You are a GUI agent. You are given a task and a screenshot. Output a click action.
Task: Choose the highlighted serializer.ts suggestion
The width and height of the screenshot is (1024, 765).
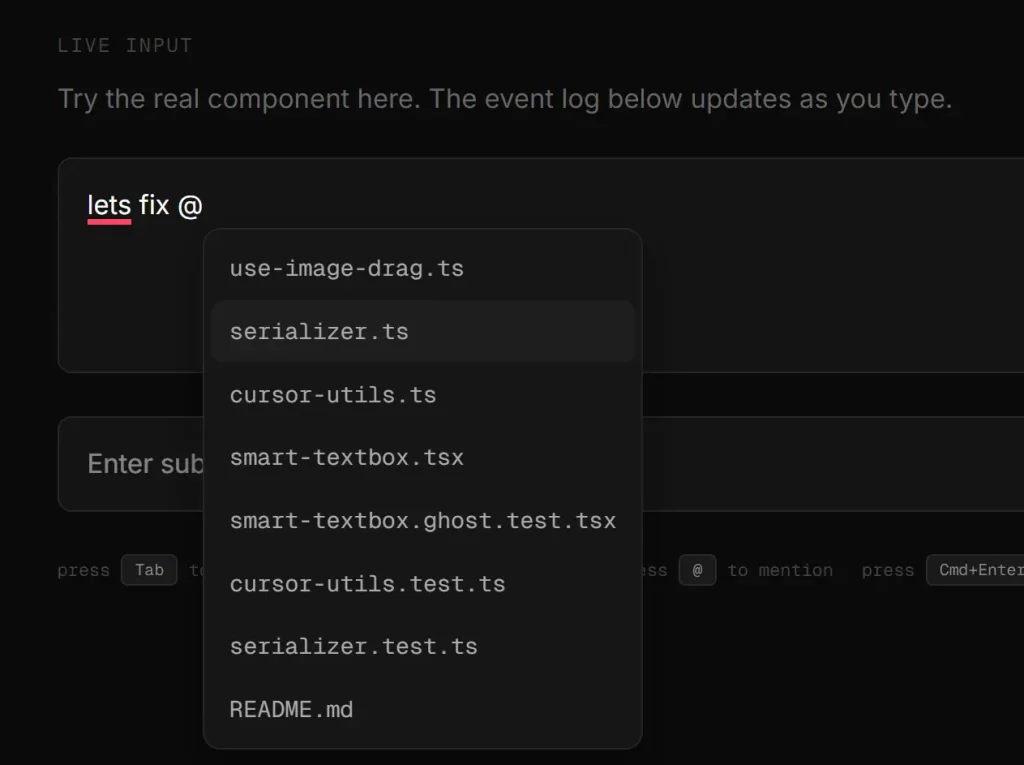coord(318,330)
